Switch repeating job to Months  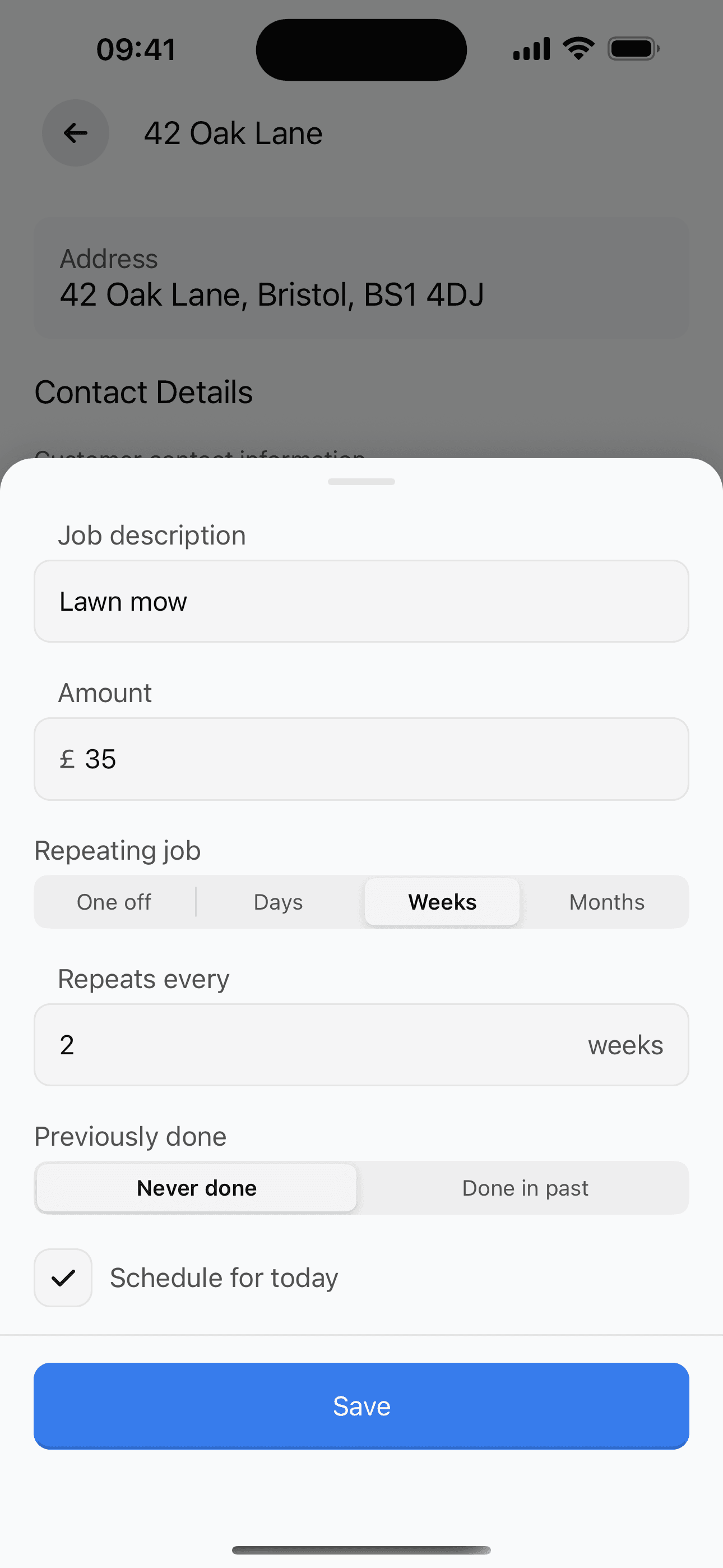pos(607,902)
